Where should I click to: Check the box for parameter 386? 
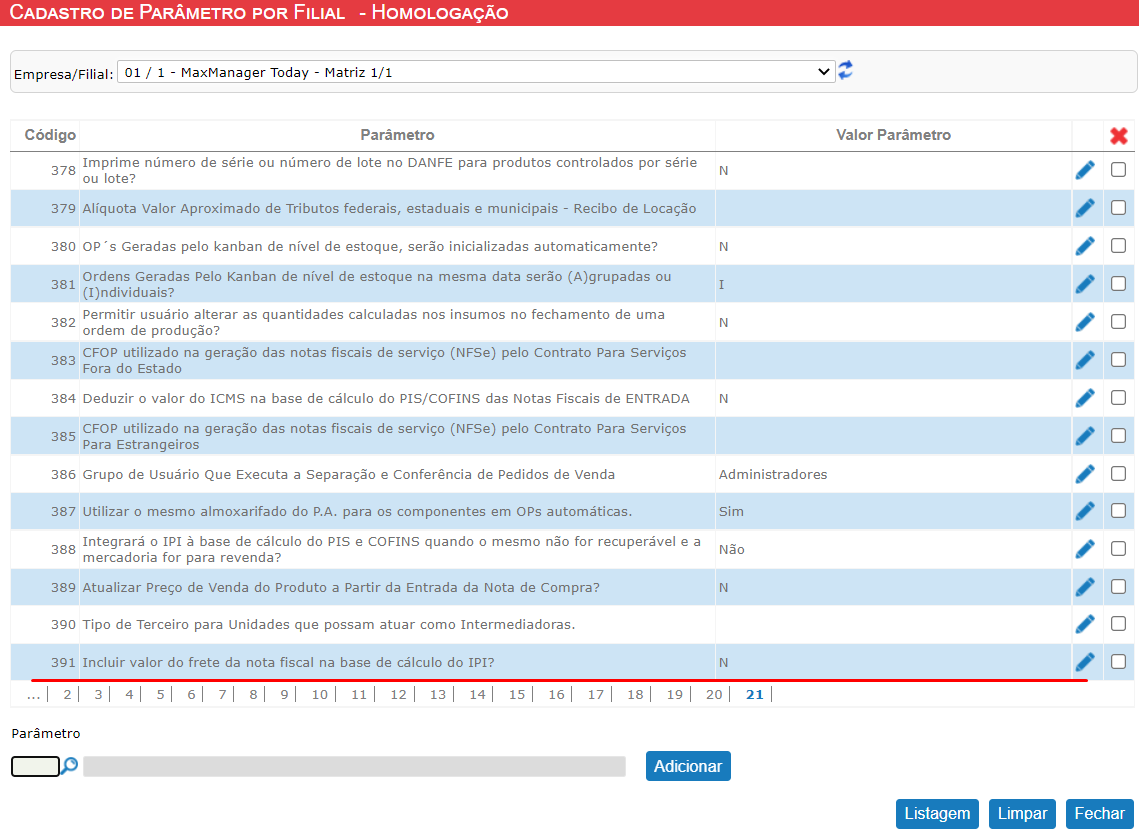pyautogui.click(x=1119, y=474)
